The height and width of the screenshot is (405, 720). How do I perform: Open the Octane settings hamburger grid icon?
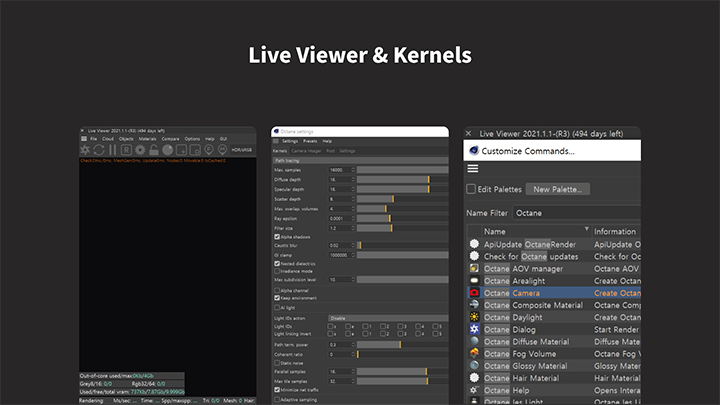(276, 141)
